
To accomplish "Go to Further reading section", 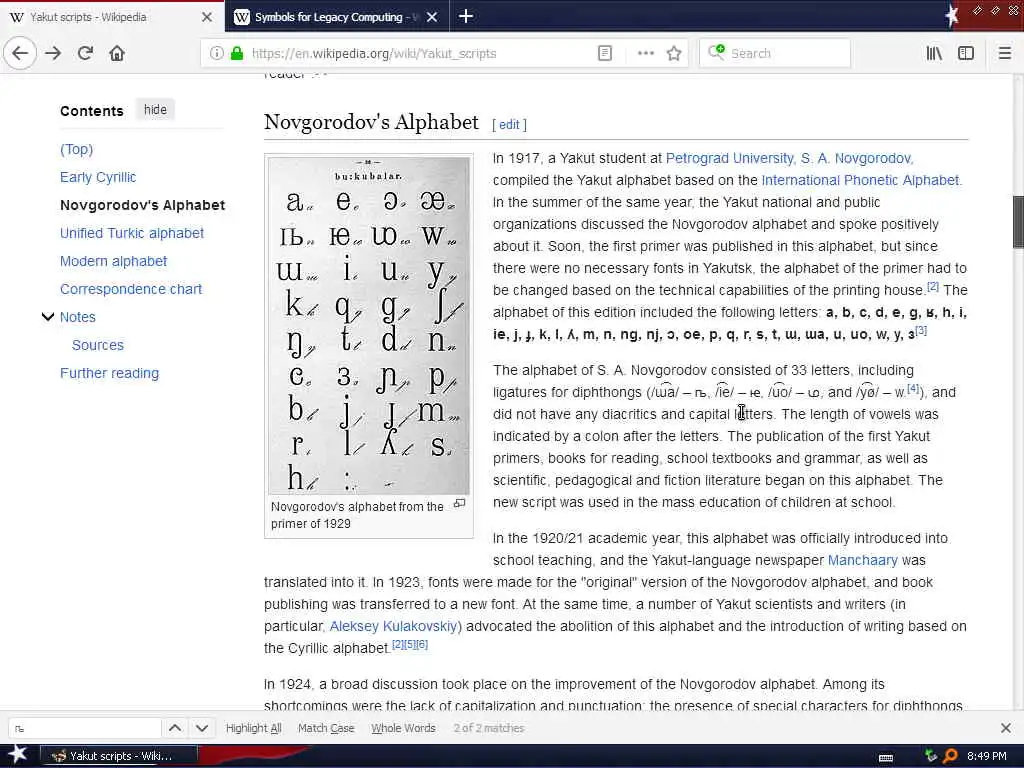I will point(109,373).
